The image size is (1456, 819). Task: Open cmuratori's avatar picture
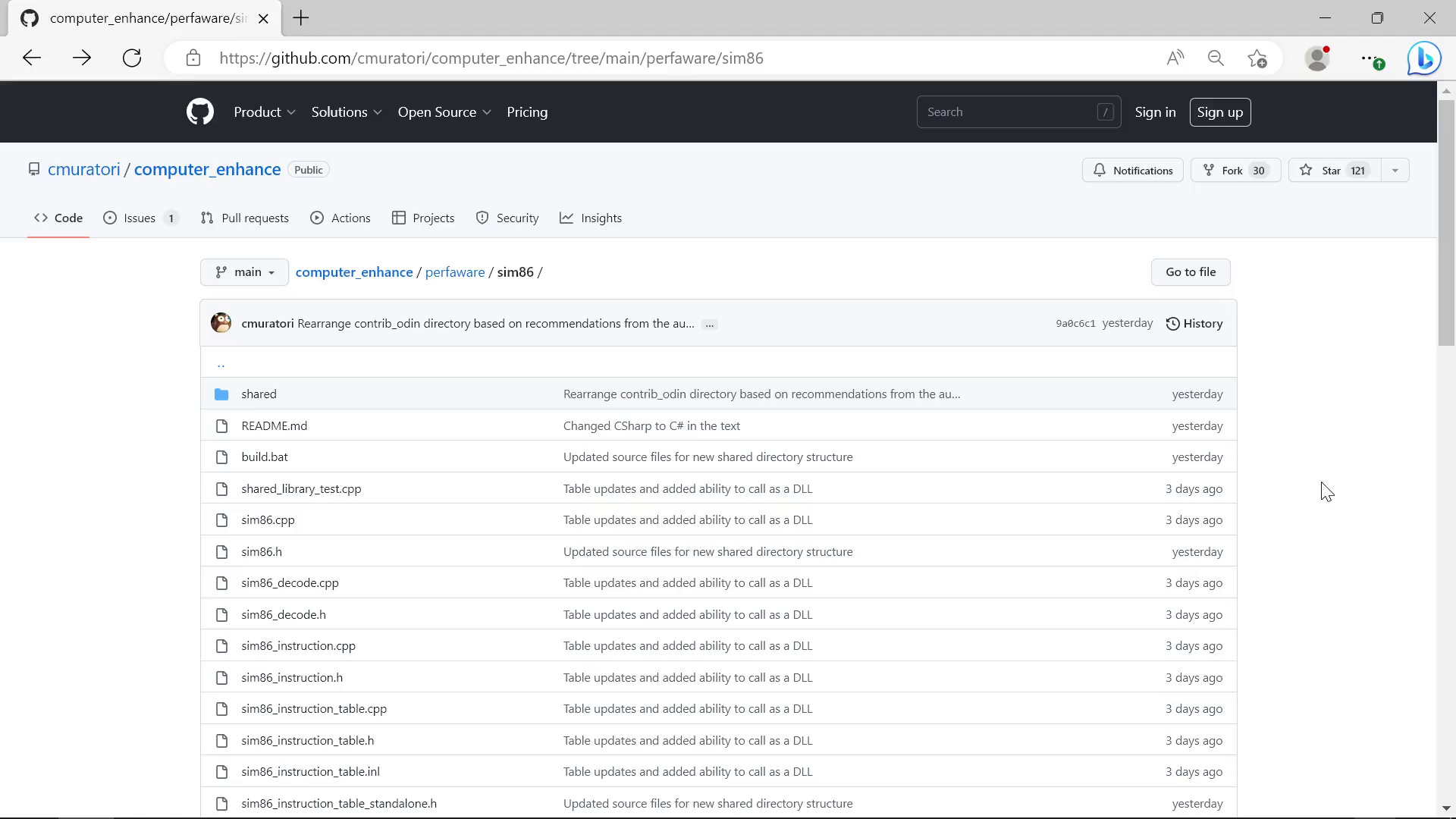(x=220, y=322)
